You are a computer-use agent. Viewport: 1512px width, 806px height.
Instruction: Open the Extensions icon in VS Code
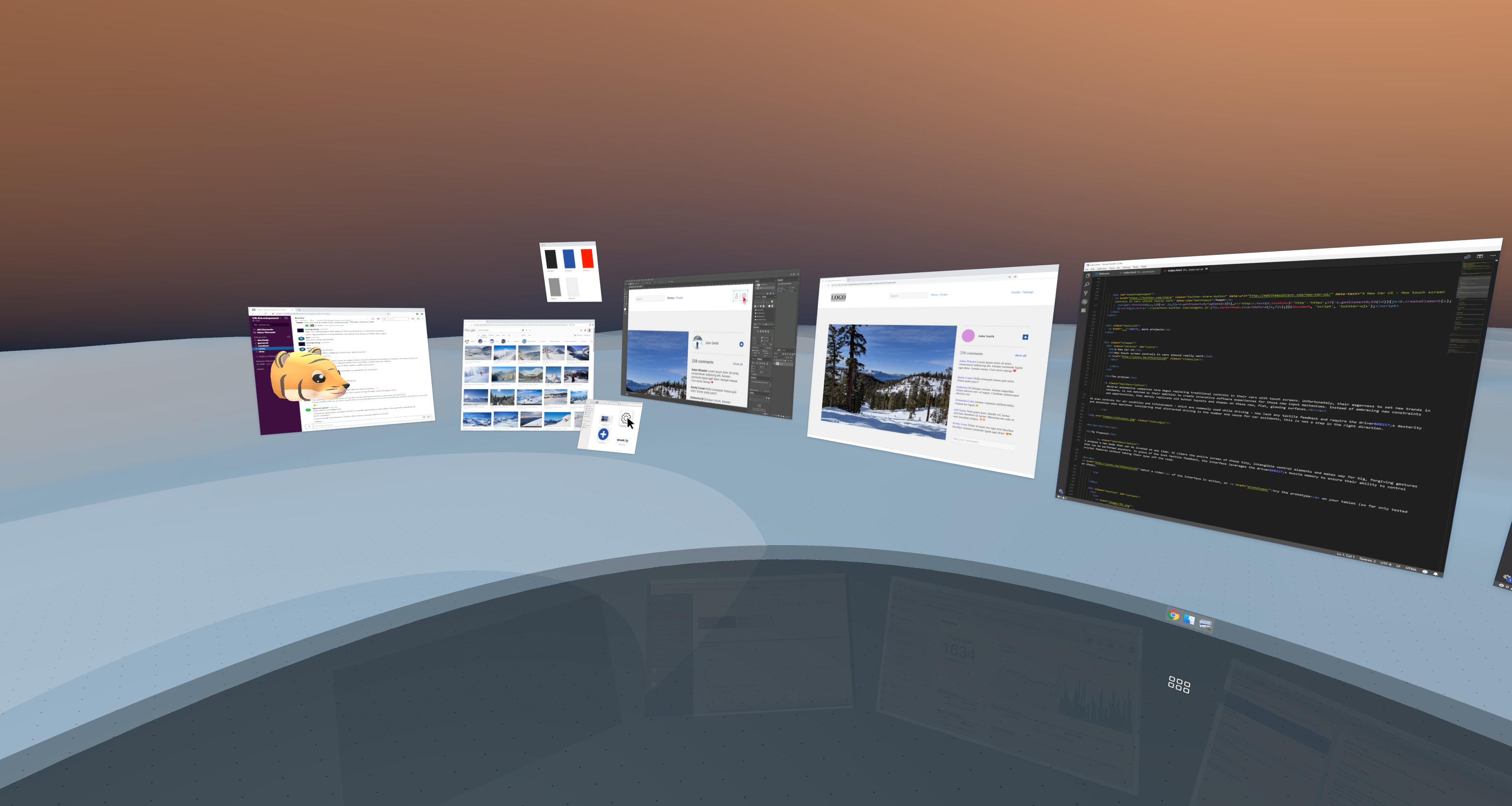click(1084, 310)
